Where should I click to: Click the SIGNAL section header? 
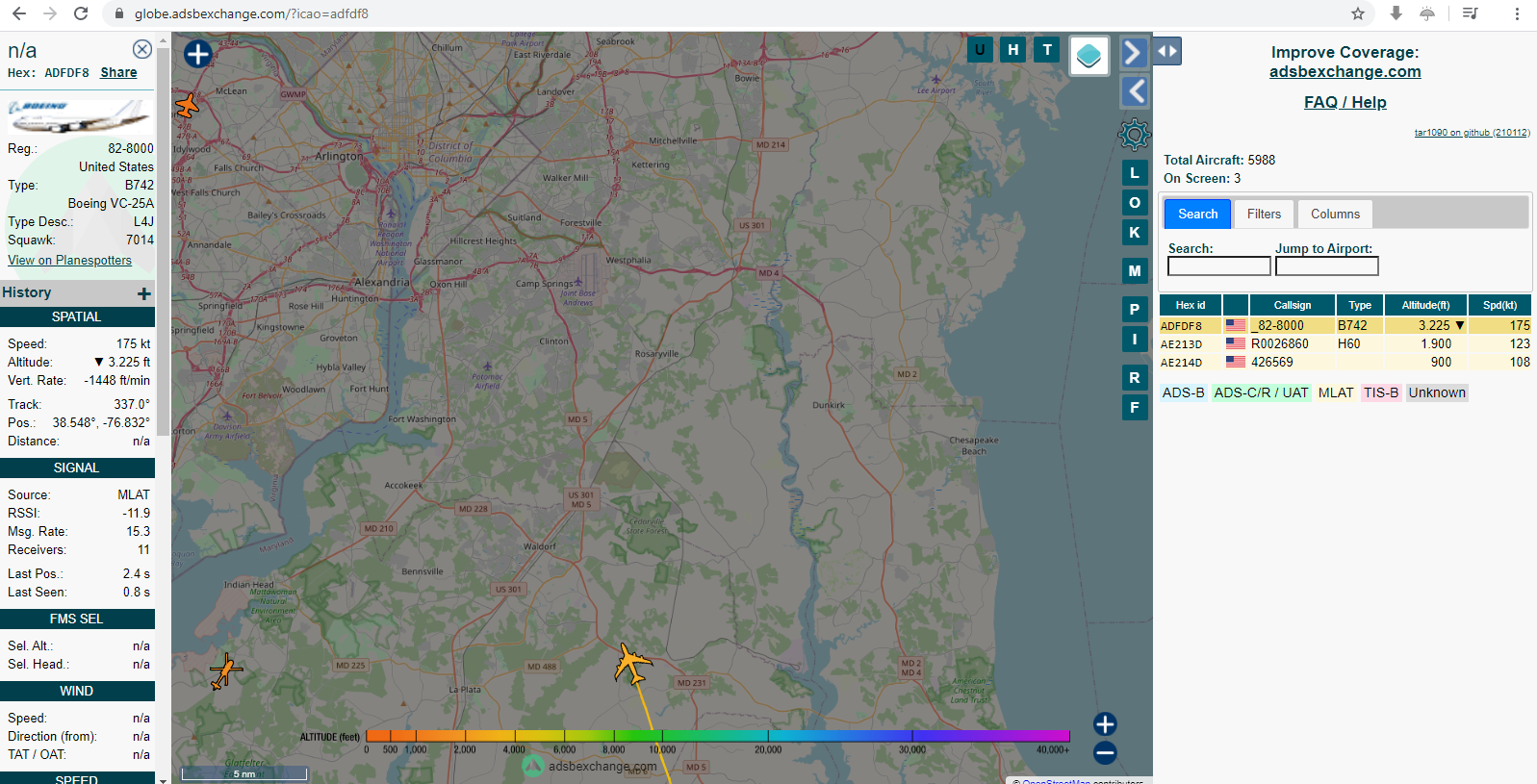[77, 468]
